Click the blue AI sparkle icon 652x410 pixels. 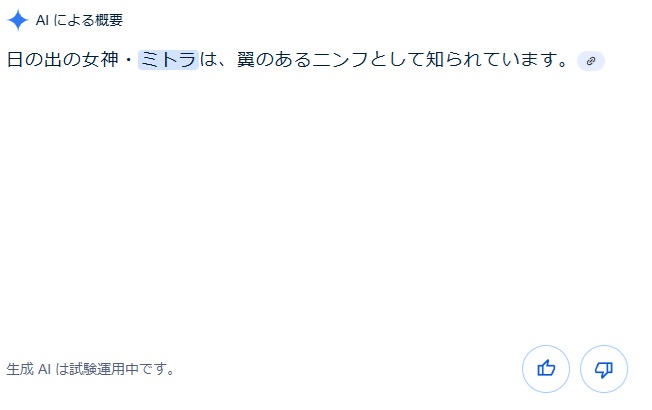(x=17, y=20)
